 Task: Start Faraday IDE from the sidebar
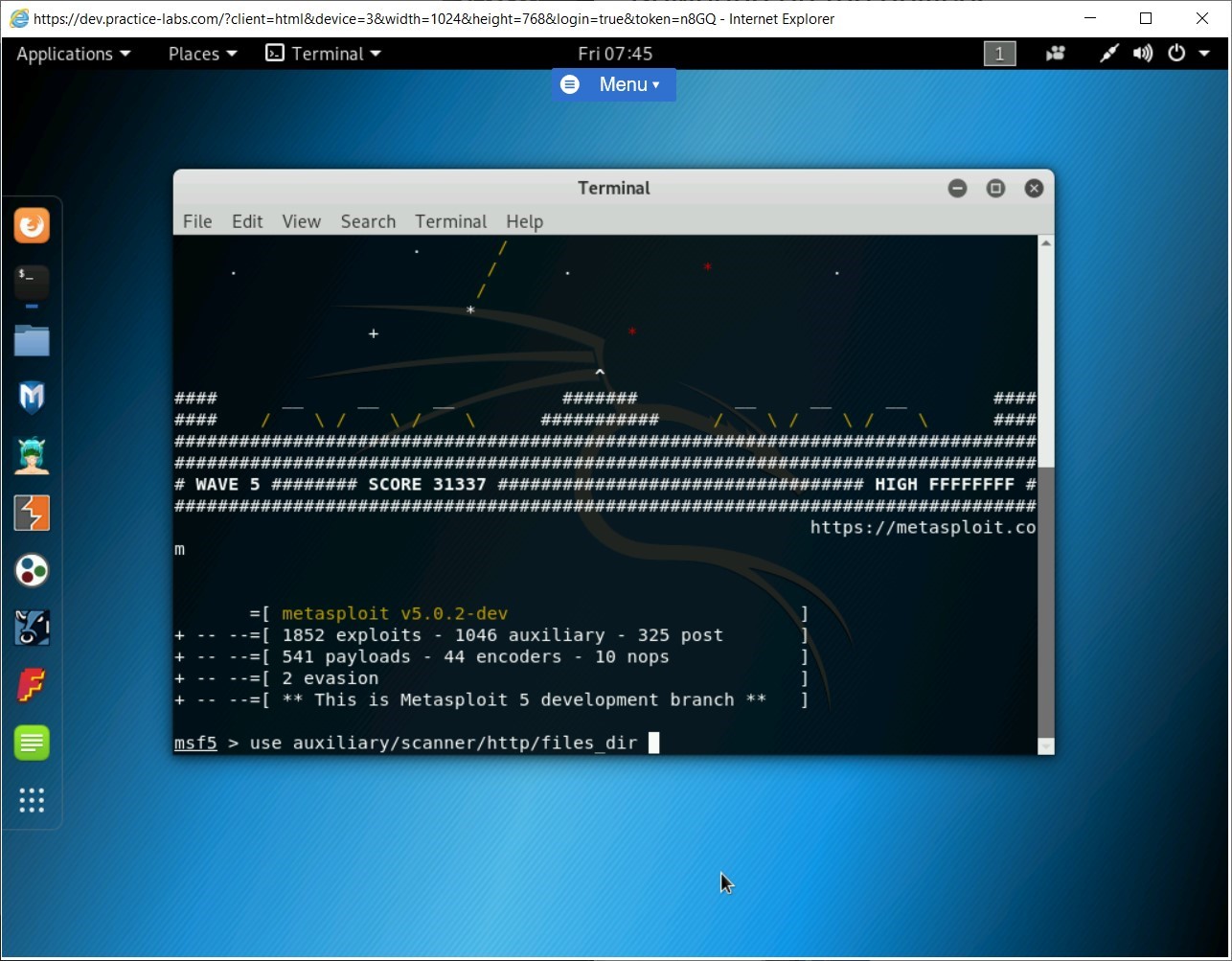click(32, 685)
